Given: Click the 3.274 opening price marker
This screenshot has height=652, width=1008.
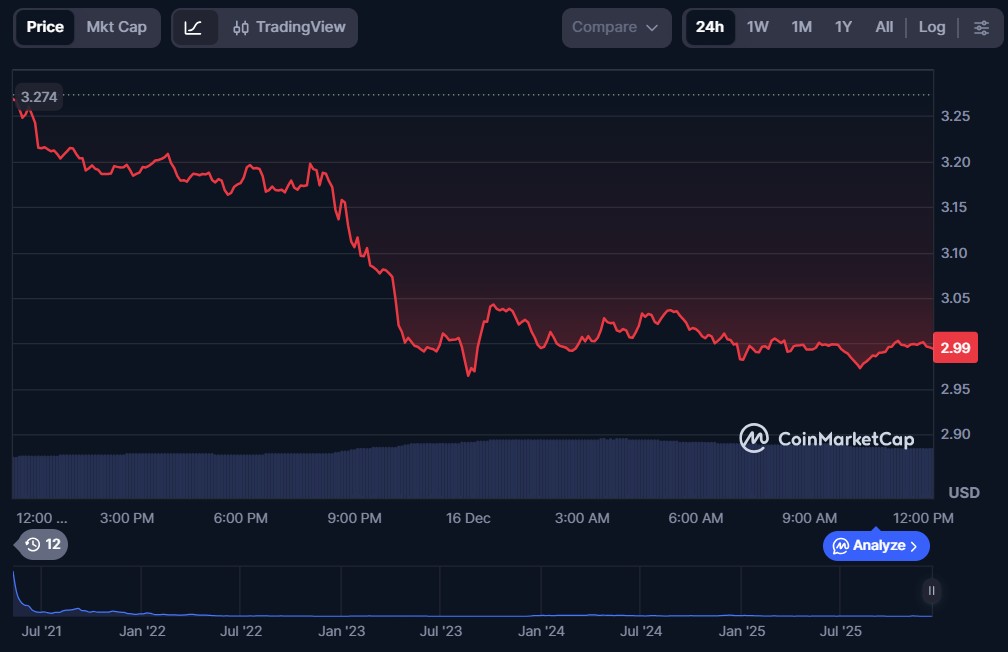Looking at the screenshot, I should [x=39, y=97].
